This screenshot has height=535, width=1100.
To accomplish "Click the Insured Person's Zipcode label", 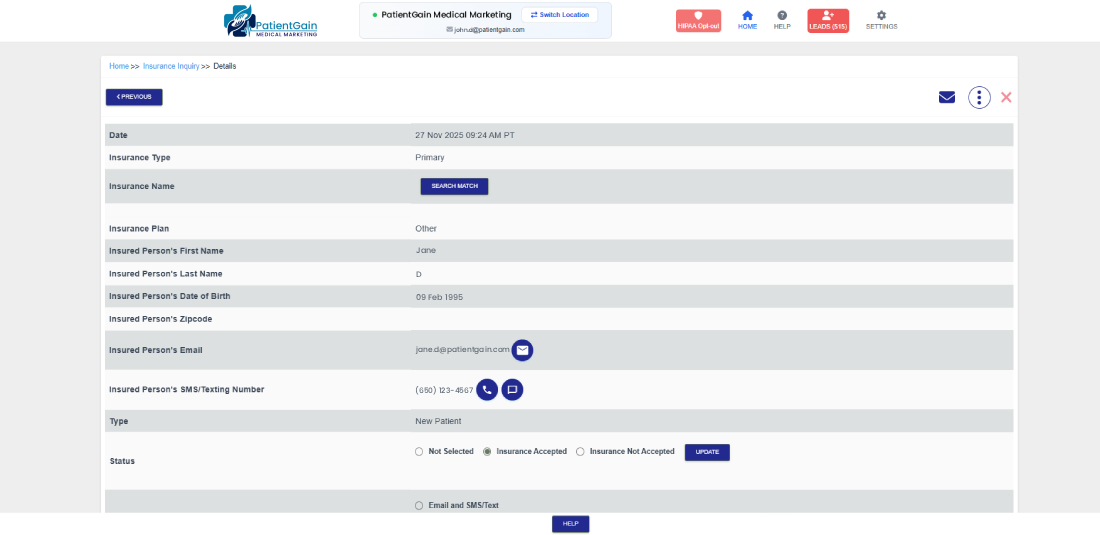I will tap(161, 319).
